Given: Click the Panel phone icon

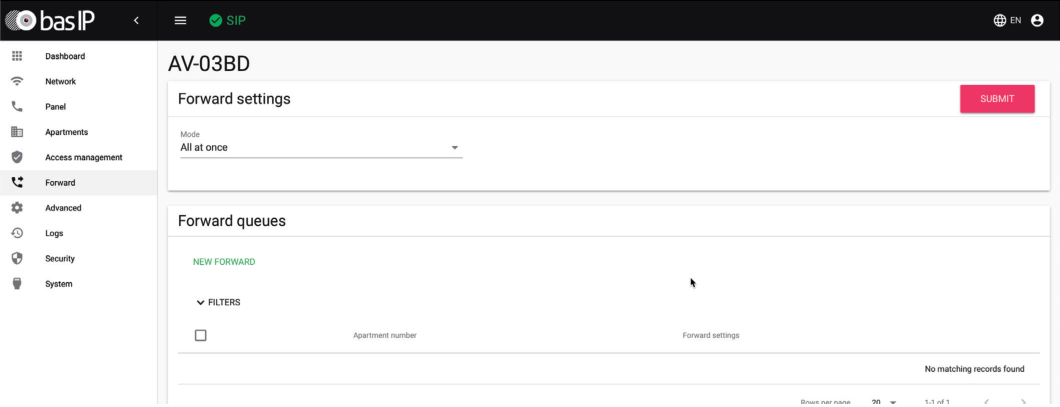Looking at the screenshot, I should pos(17,107).
